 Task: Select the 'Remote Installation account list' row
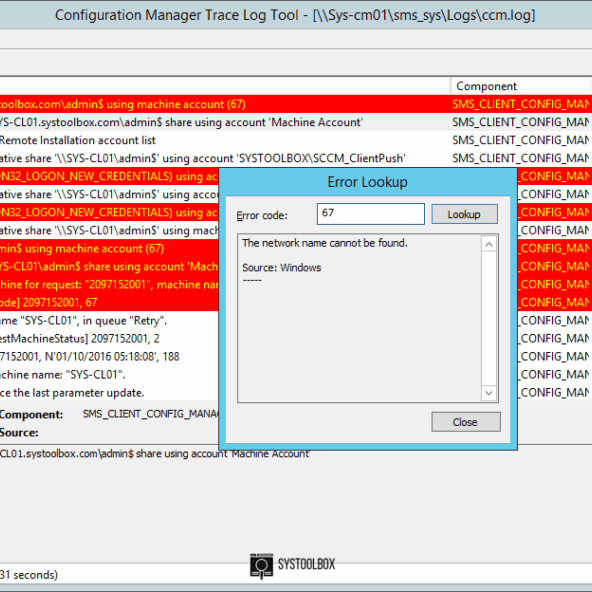click(x=296, y=140)
